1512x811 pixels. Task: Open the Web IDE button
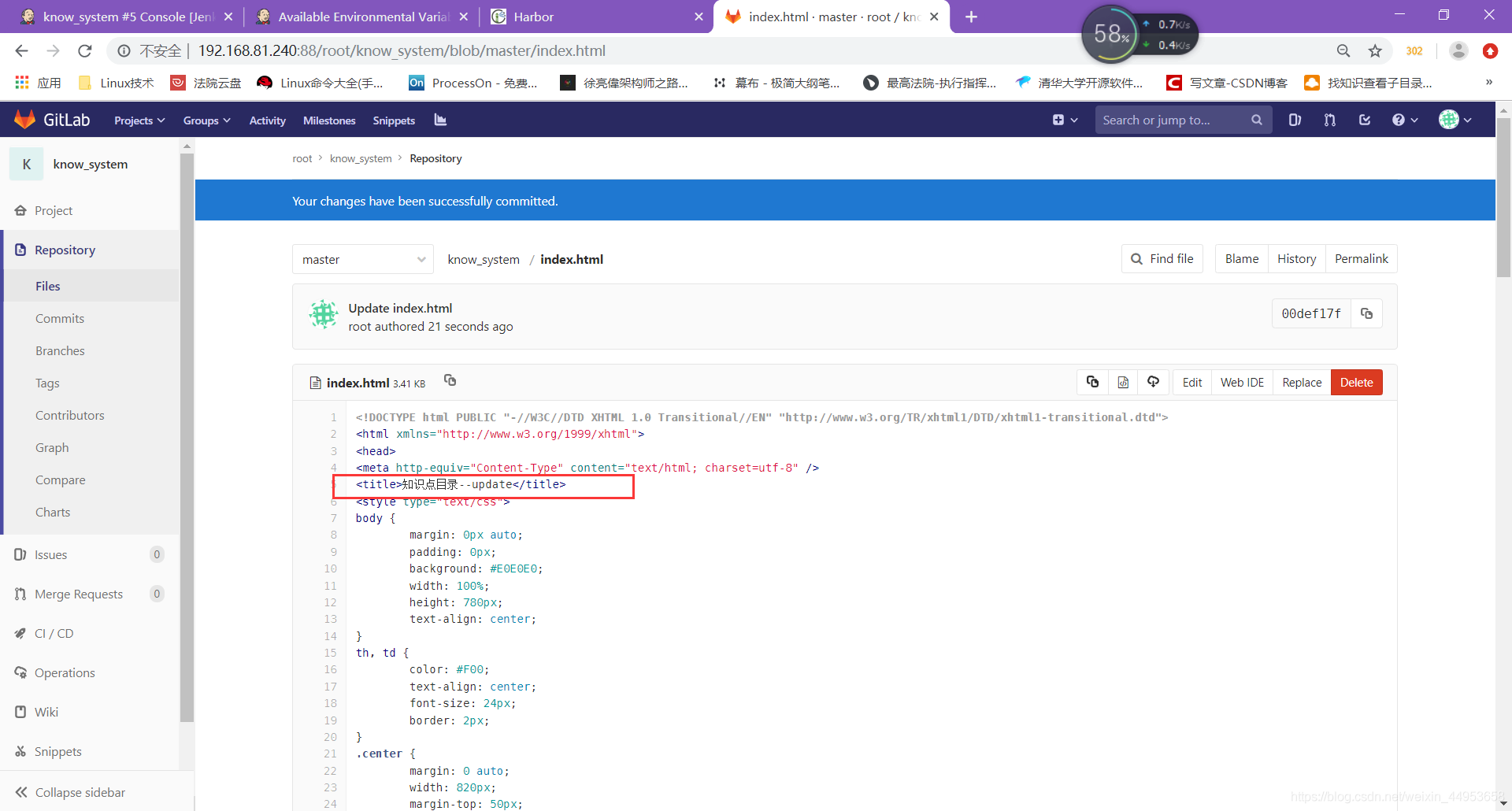(x=1242, y=382)
